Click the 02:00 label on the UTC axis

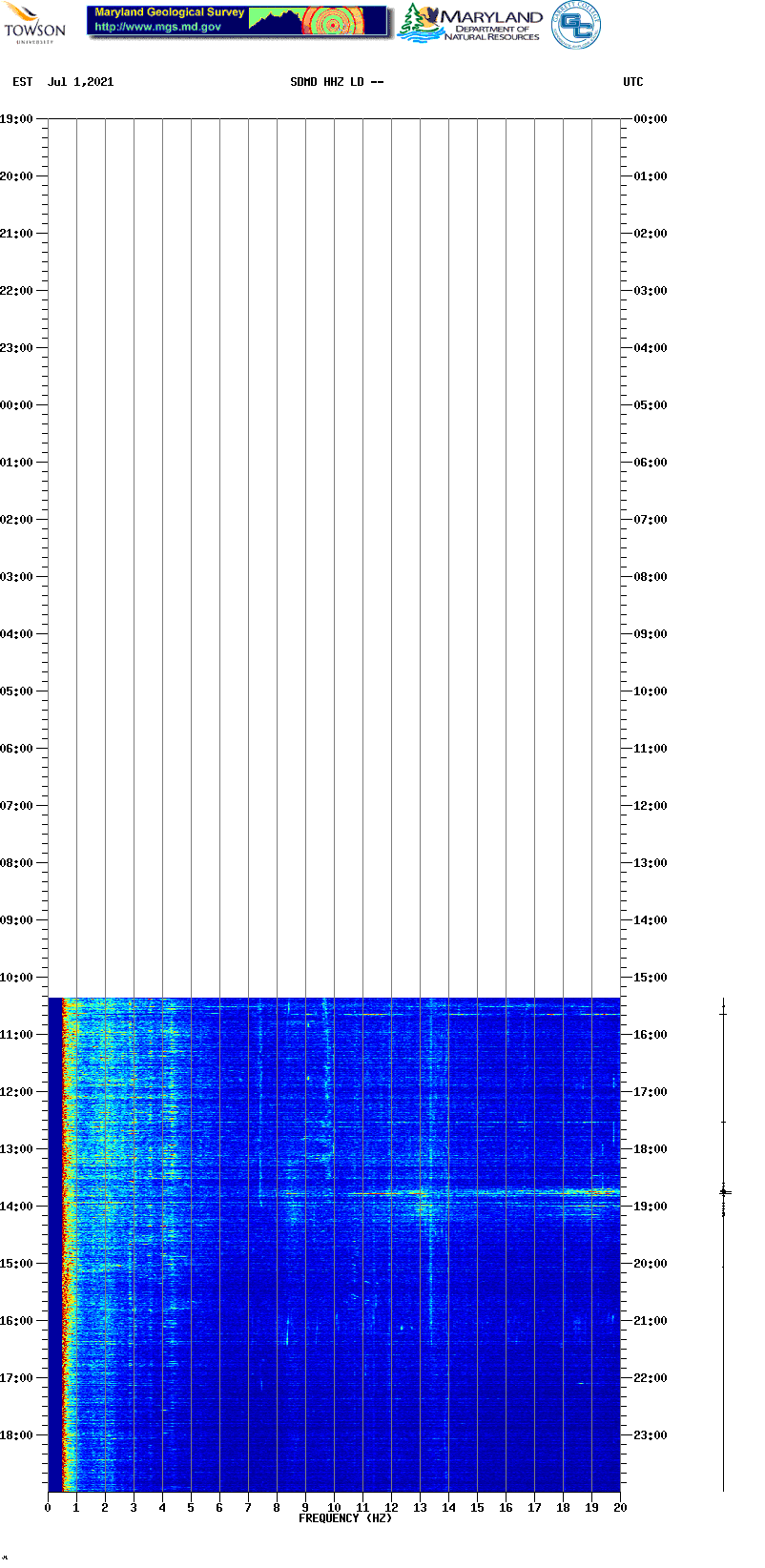click(651, 234)
